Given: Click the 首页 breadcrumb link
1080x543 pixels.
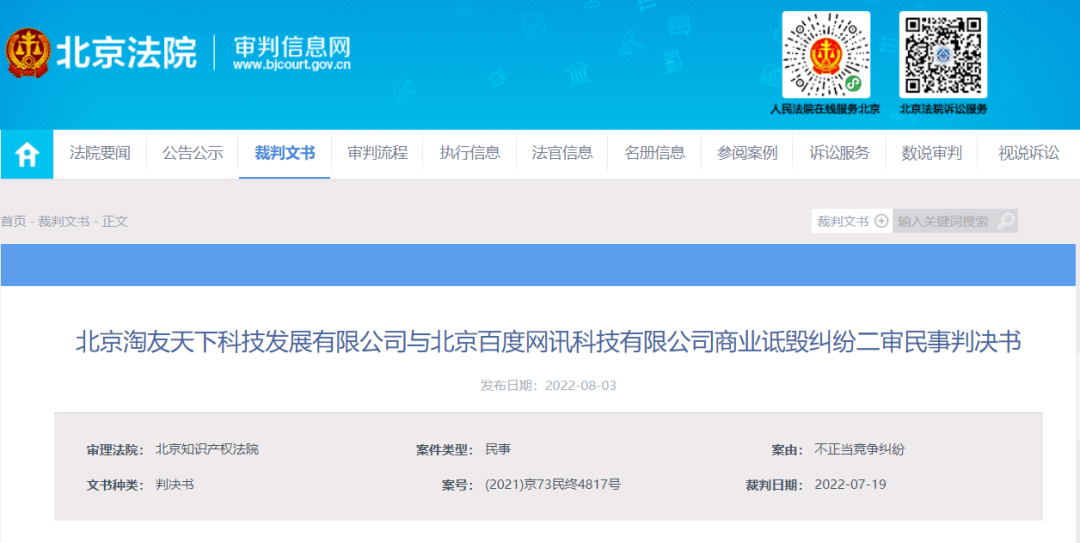Looking at the screenshot, I should pos(13,221).
